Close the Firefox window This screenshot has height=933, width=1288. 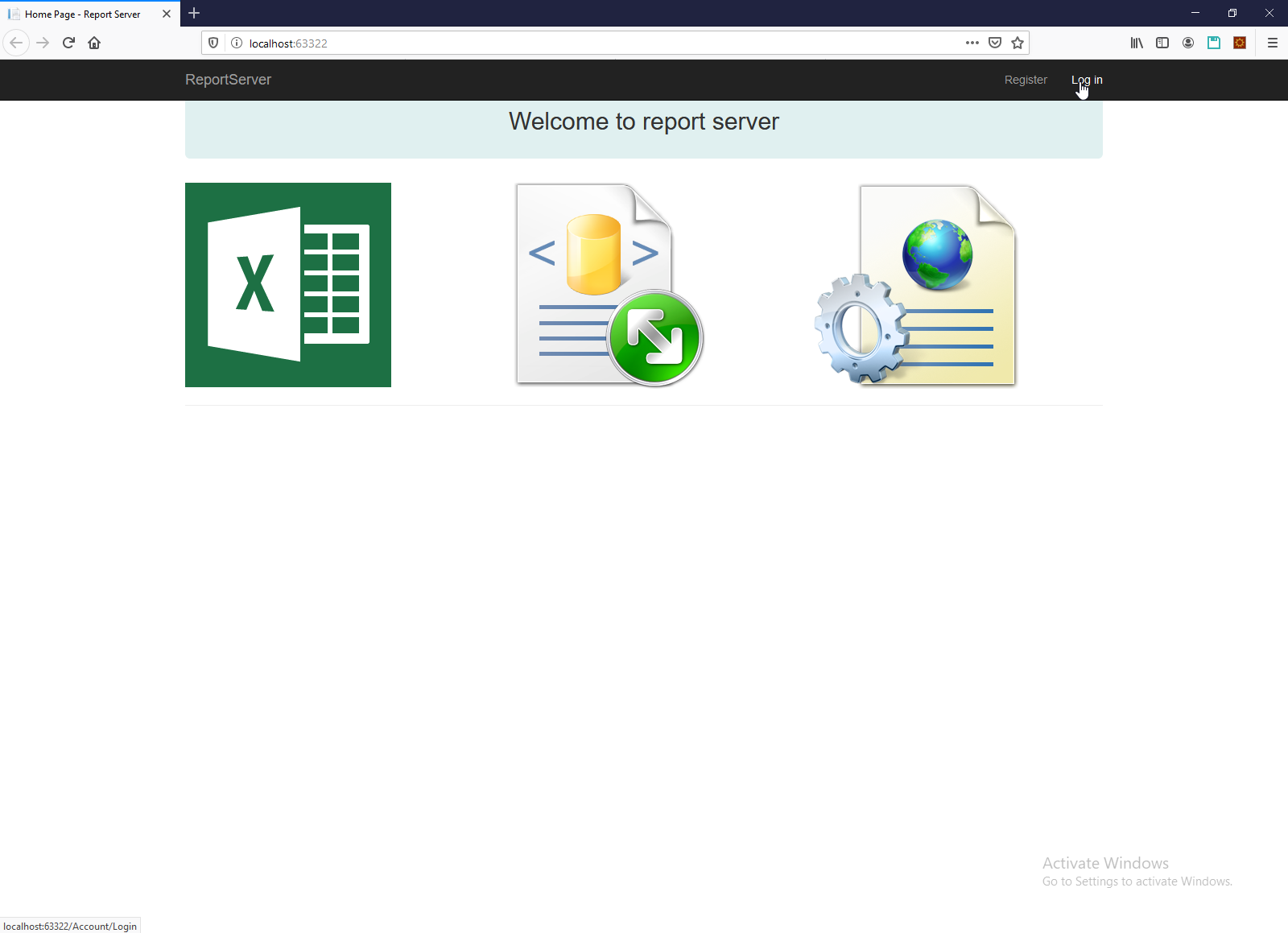[1269, 13]
